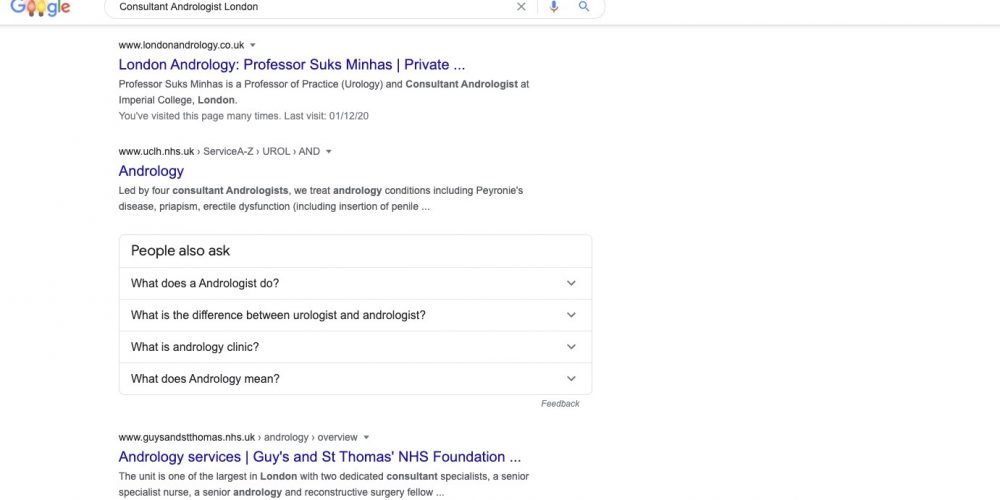Expand urologist and andrologist difference question
1000x500 pixels.
click(355, 315)
